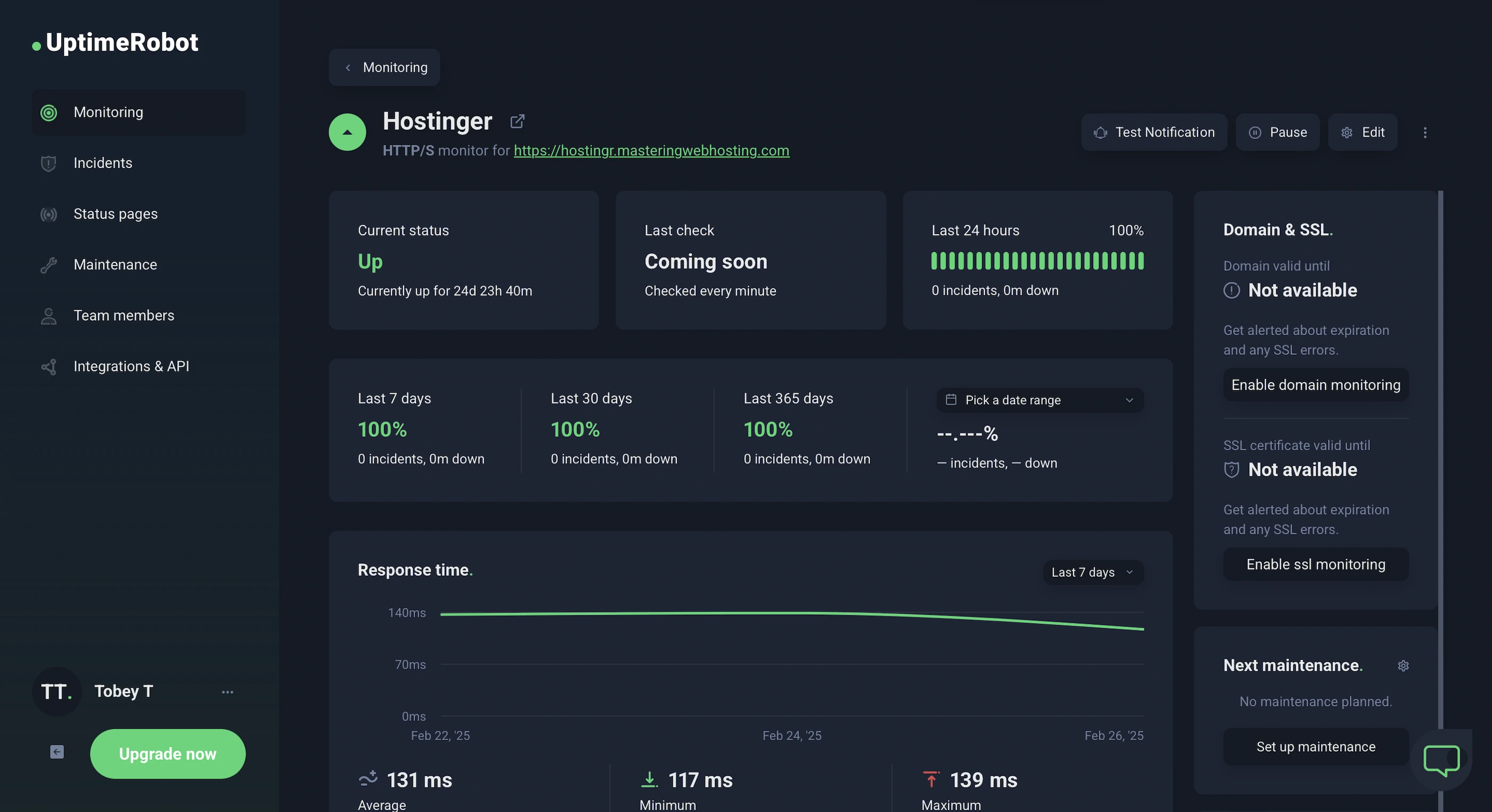Expand the Last 7 days response dropdown

pos(1092,572)
